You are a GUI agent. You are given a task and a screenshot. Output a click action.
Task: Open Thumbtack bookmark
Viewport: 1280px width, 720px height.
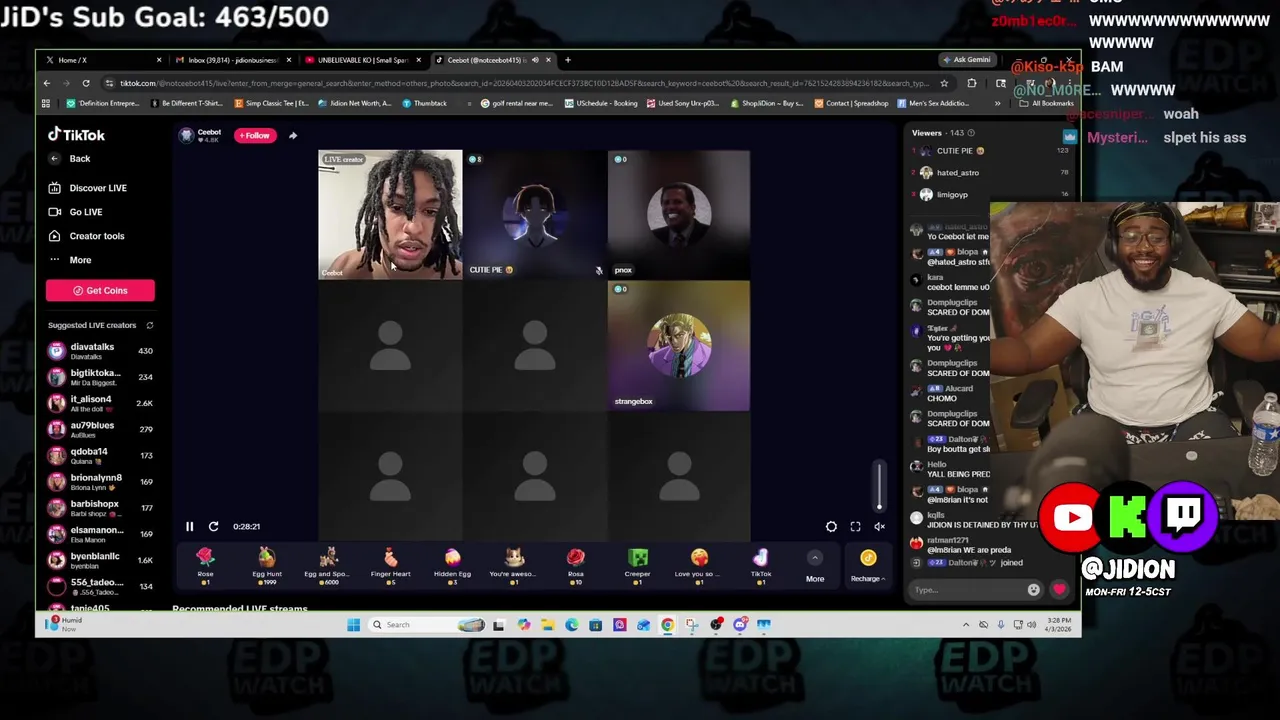tap(425, 103)
